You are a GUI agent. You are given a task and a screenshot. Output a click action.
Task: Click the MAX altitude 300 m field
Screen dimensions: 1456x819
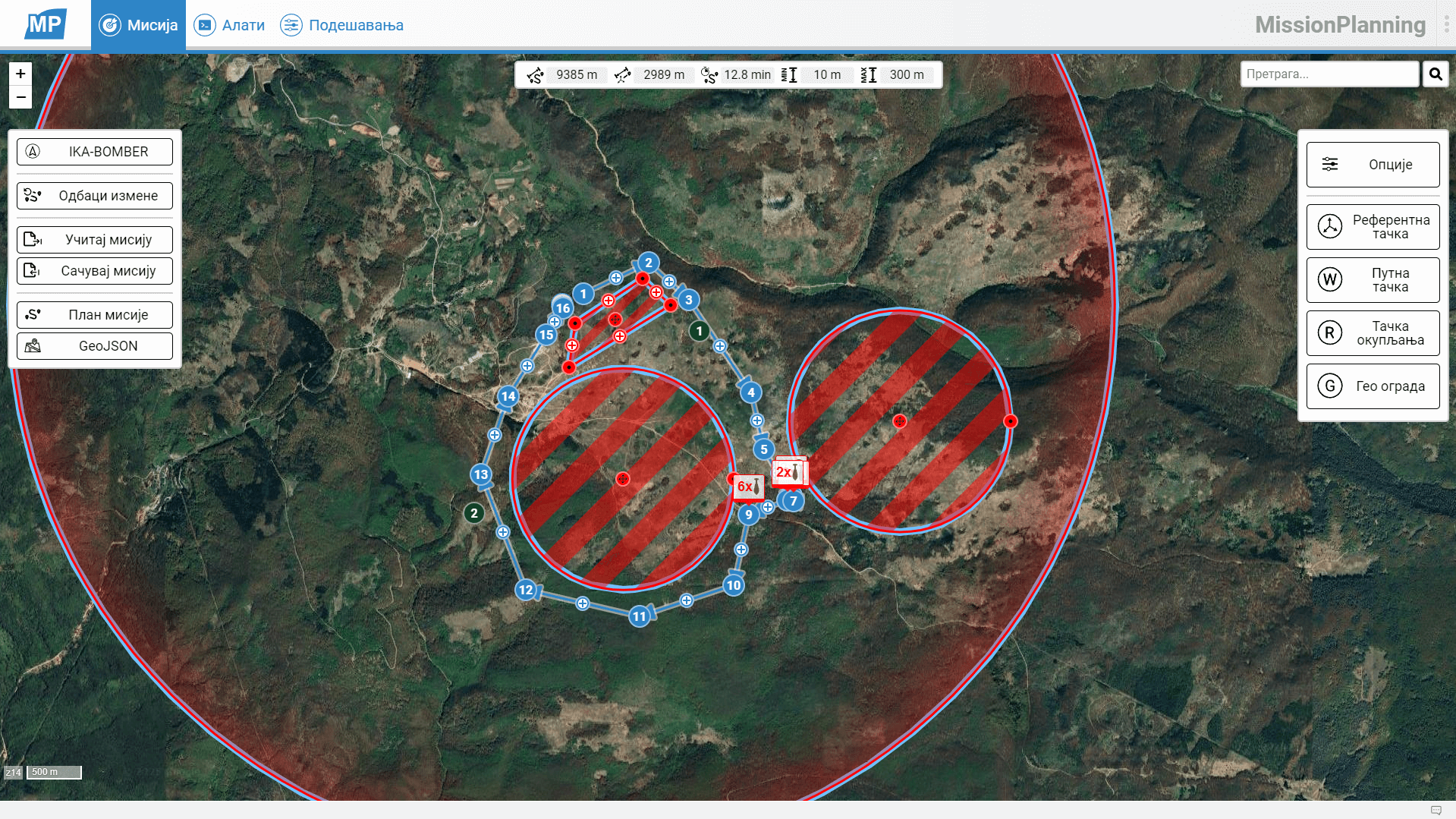tap(907, 74)
